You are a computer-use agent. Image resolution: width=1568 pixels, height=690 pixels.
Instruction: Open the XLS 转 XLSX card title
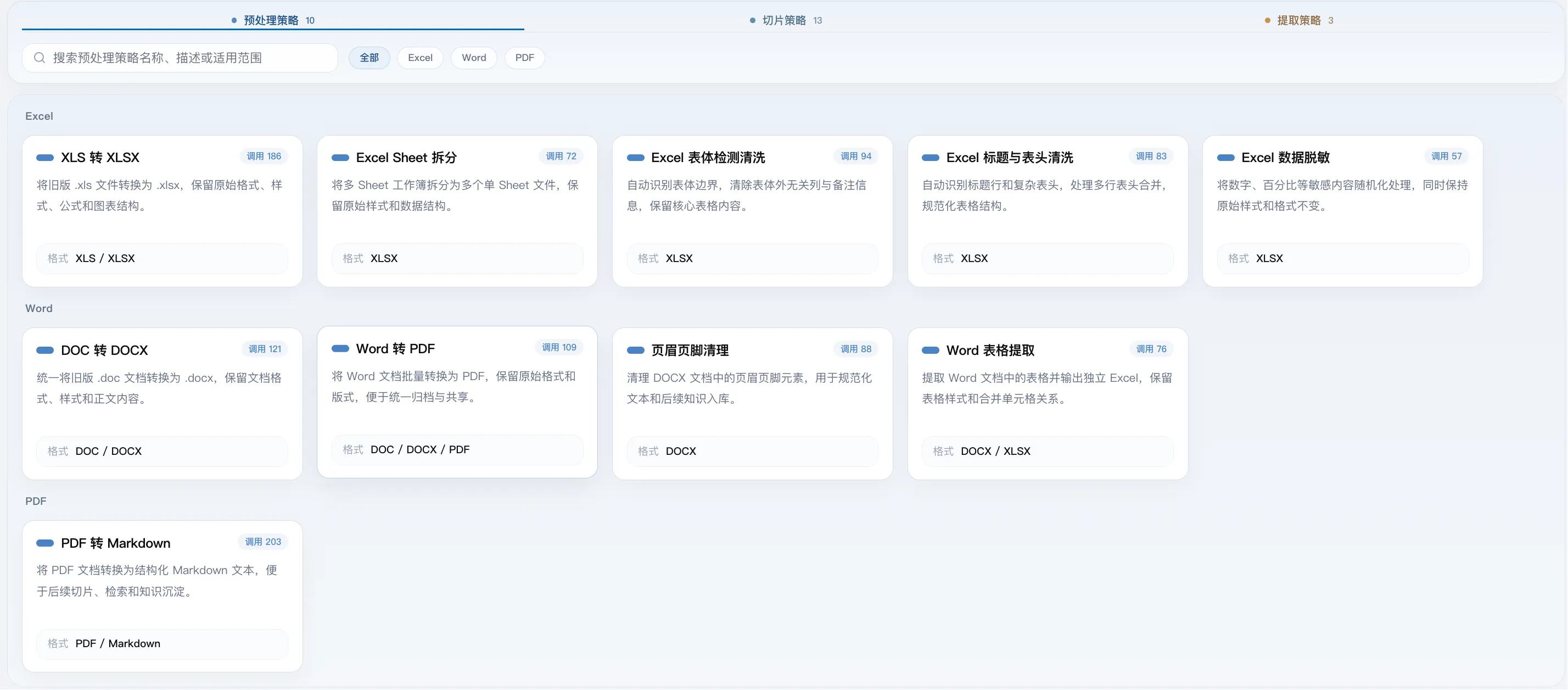(100, 158)
